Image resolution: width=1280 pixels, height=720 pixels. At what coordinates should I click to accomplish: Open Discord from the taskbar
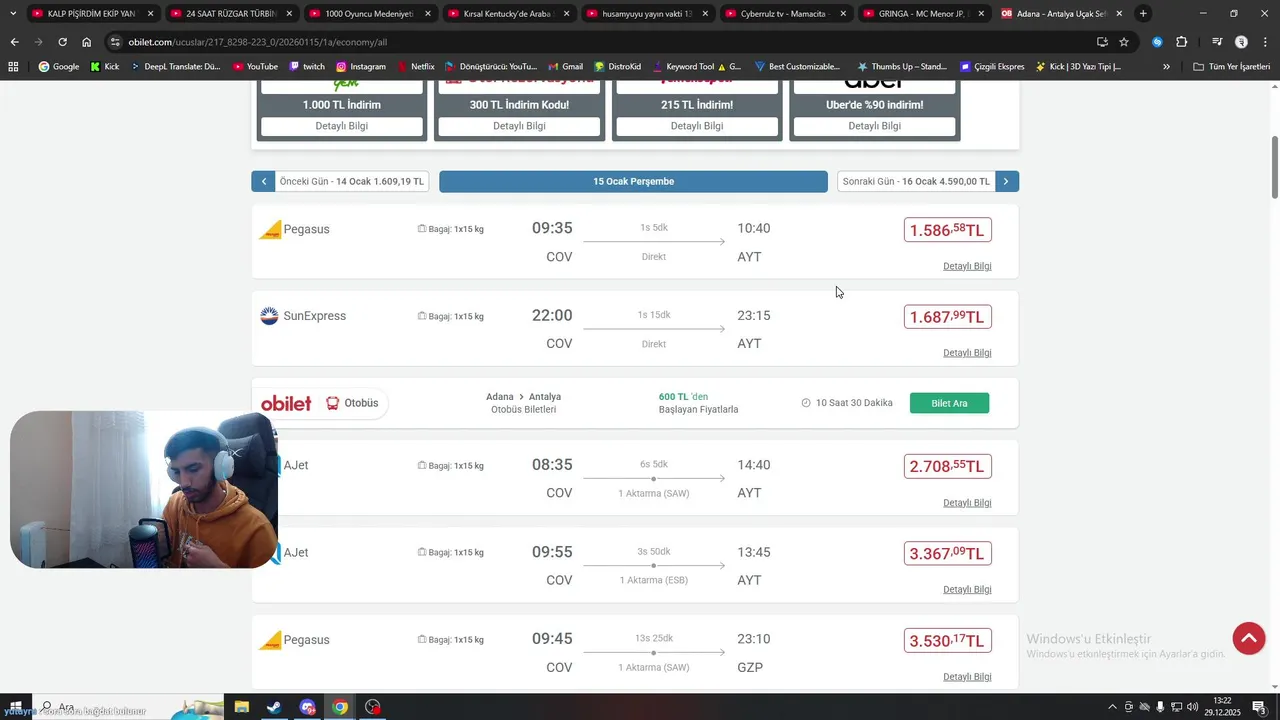tap(307, 707)
